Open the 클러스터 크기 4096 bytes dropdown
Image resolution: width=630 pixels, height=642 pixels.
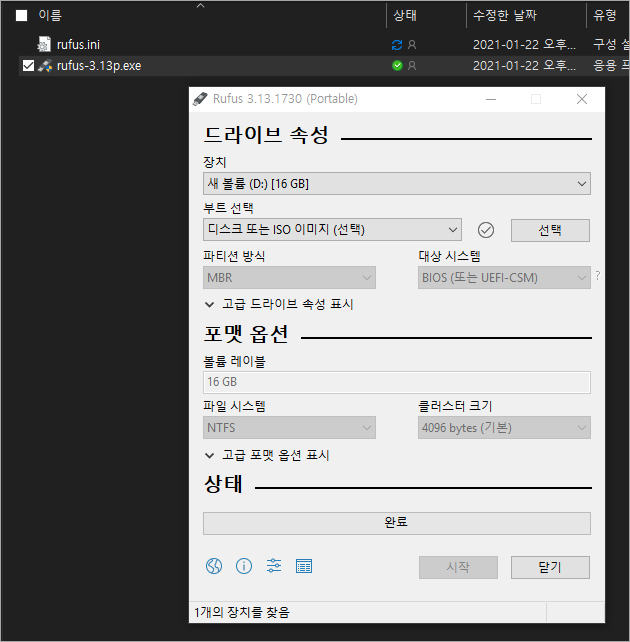(504, 428)
